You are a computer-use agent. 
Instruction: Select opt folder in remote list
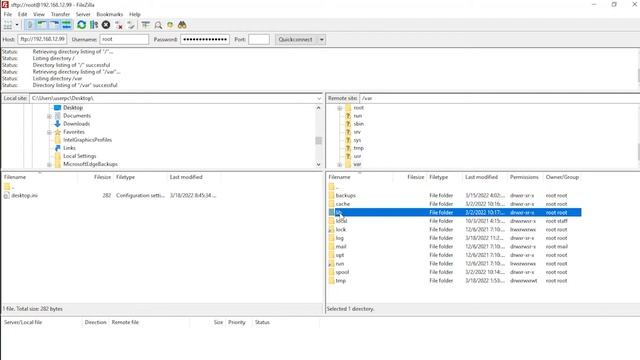(340, 255)
